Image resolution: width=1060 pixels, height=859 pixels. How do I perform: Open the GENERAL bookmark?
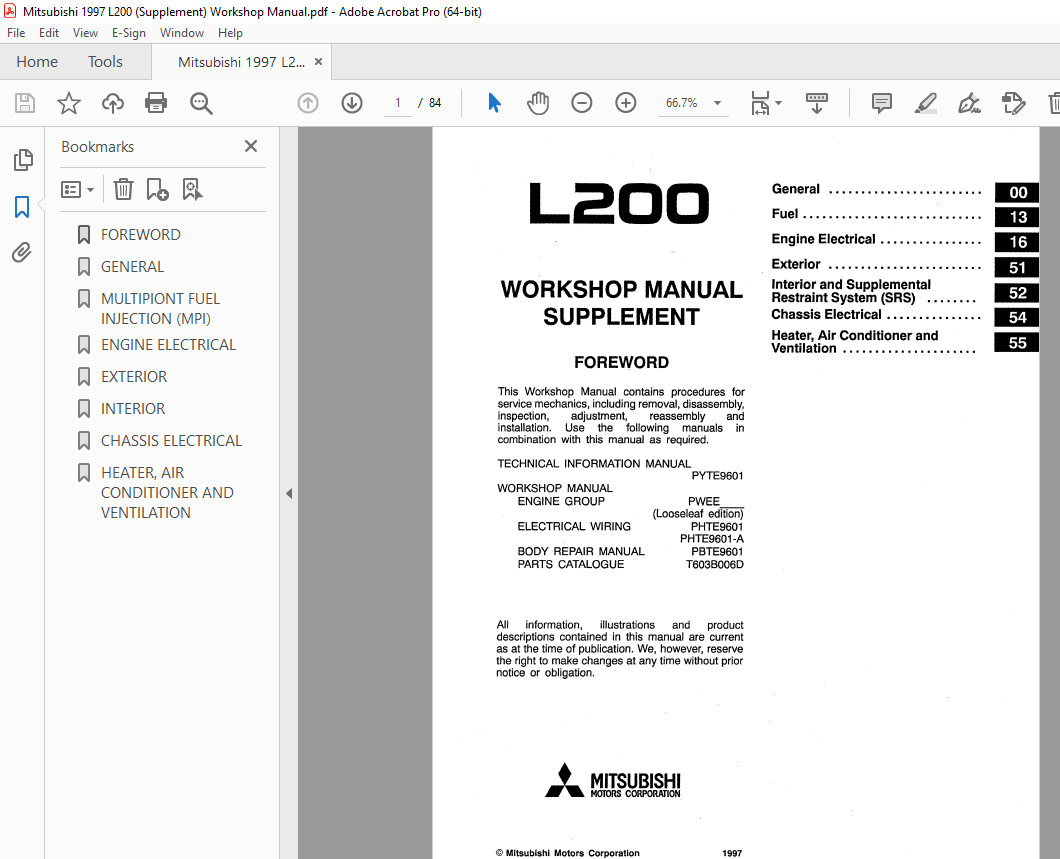(132, 266)
